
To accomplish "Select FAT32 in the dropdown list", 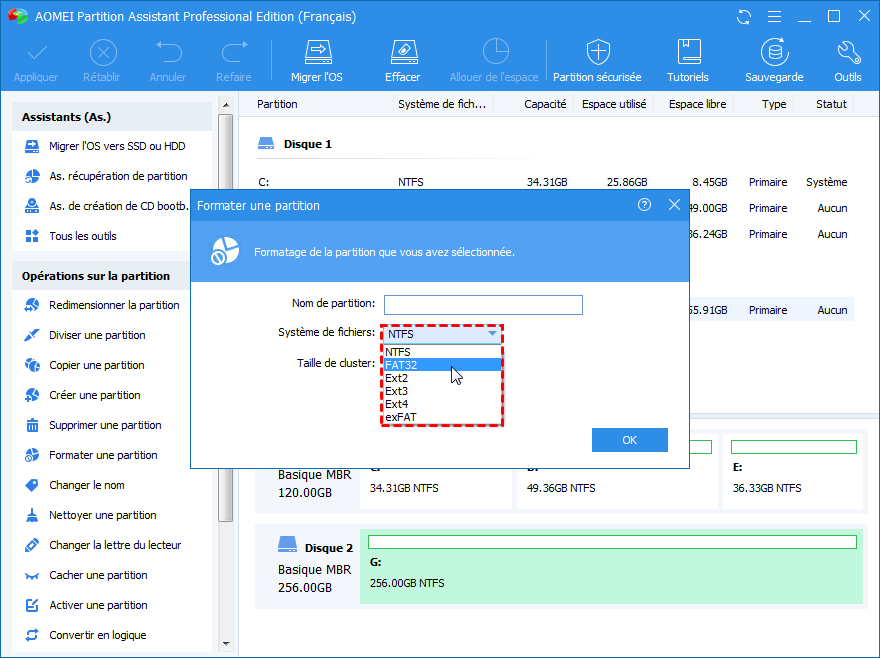I will pyautogui.click(x=442, y=365).
